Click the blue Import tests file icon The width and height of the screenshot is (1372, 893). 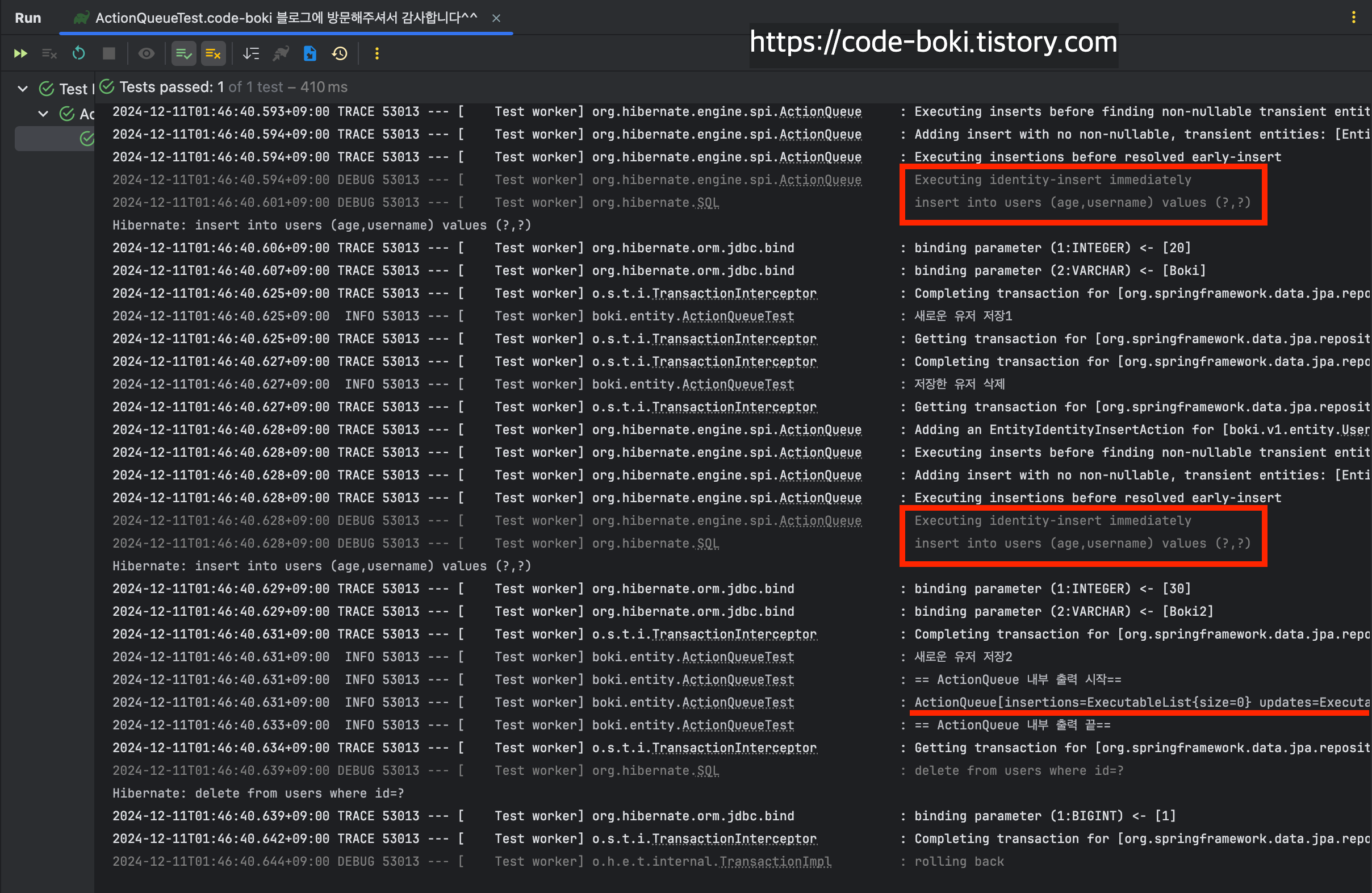click(310, 53)
